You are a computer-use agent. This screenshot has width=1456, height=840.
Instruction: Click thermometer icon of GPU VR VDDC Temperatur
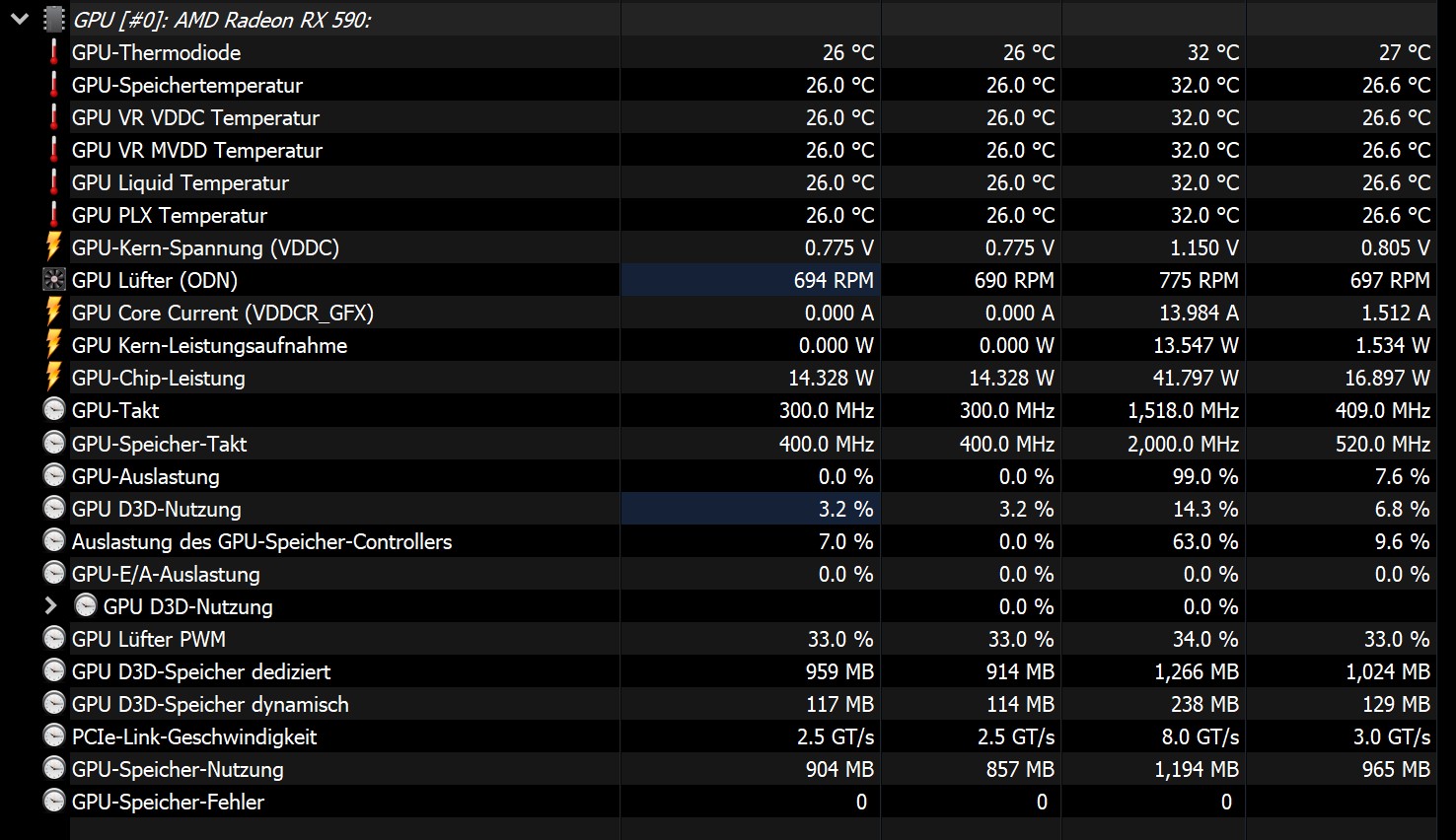pos(54,116)
